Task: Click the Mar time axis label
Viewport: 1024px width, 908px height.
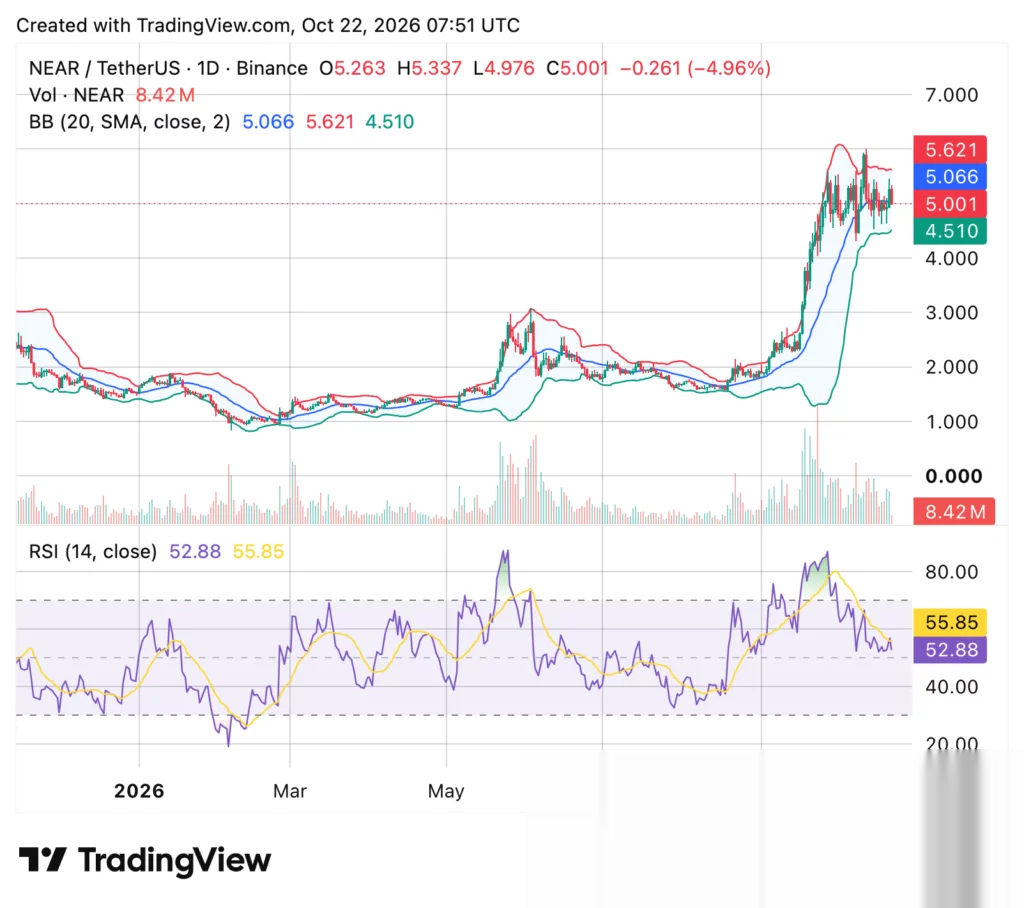Action: (x=290, y=792)
